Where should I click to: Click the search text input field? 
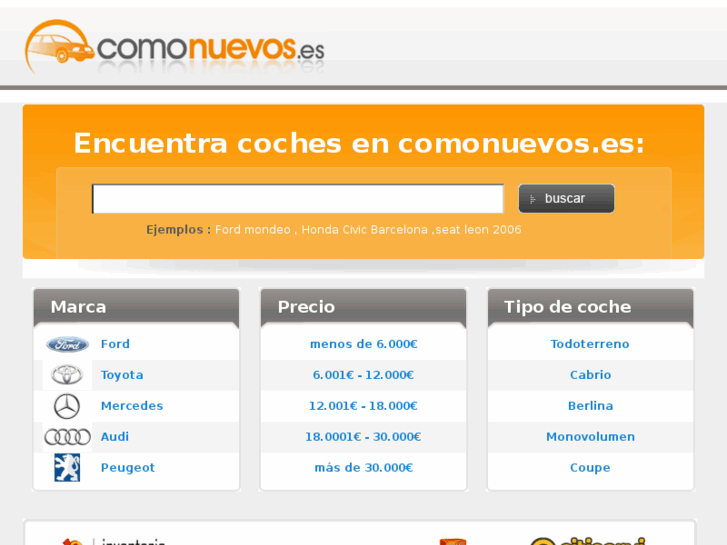[x=298, y=199]
